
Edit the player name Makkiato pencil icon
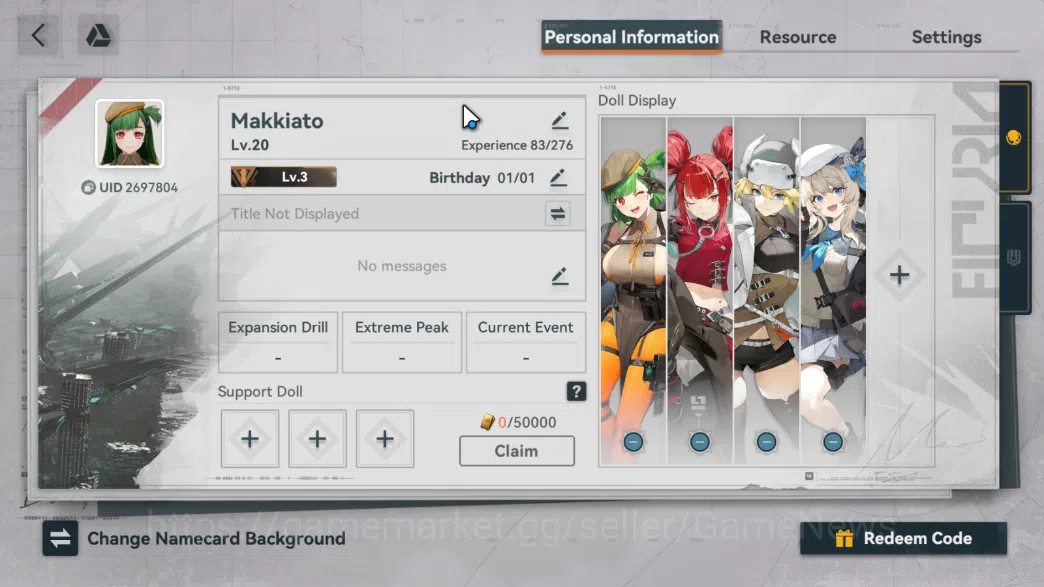559,120
